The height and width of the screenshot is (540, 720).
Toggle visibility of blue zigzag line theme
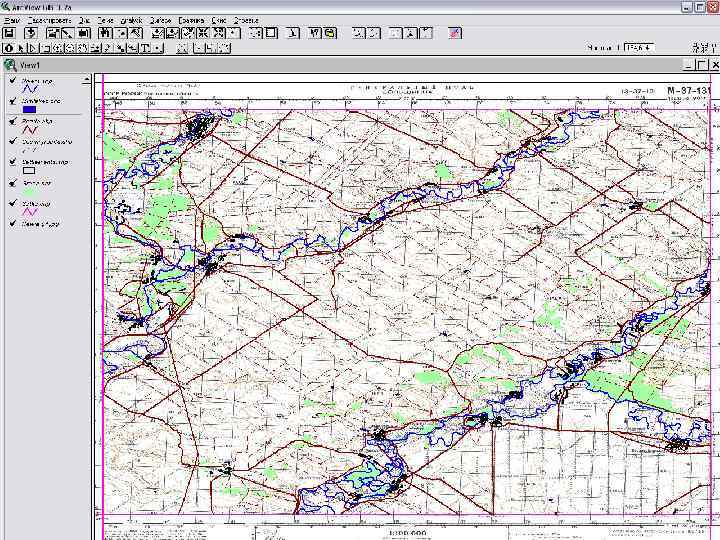click(x=12, y=80)
